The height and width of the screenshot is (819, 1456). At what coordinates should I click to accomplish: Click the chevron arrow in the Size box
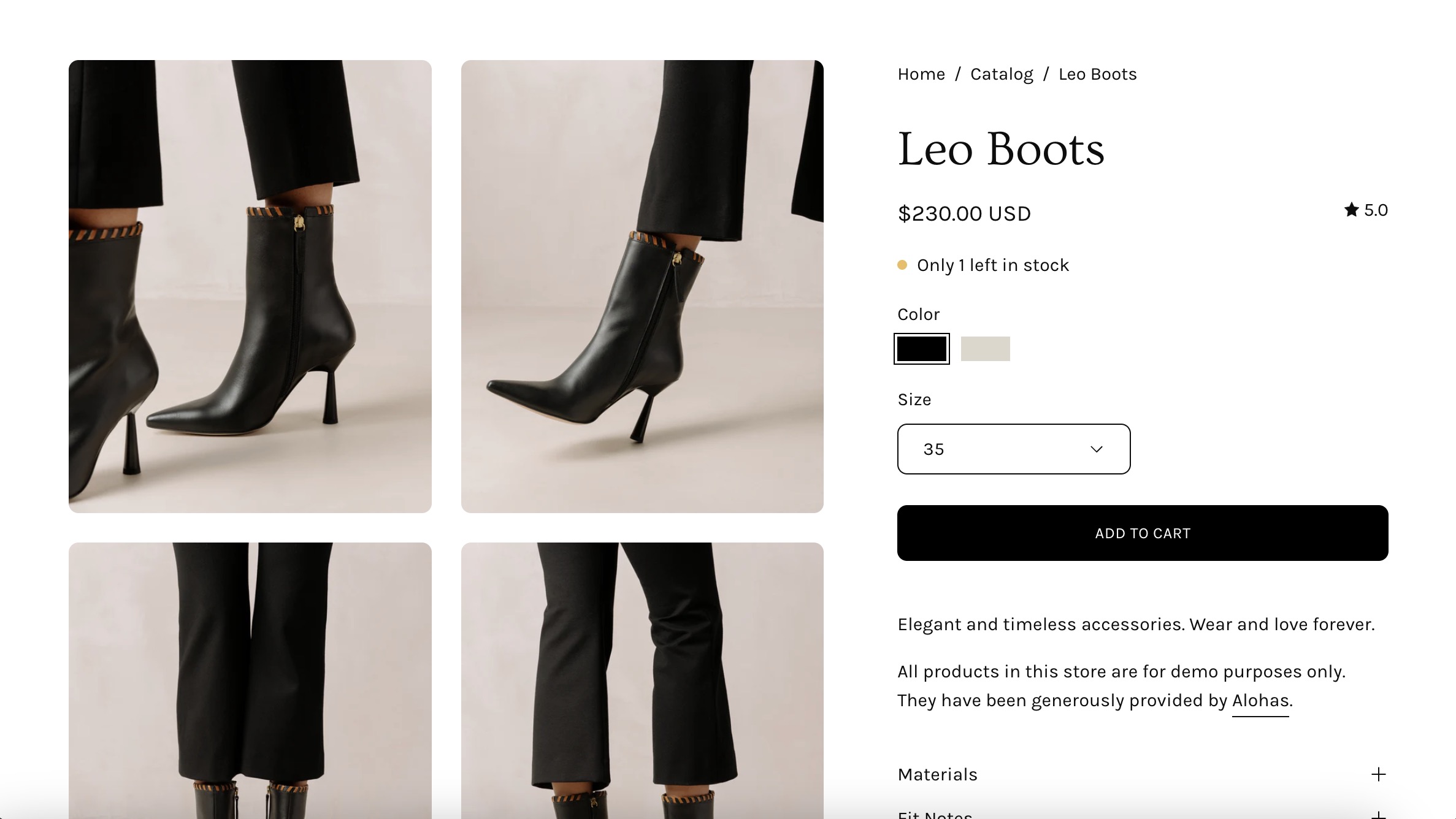1097,449
